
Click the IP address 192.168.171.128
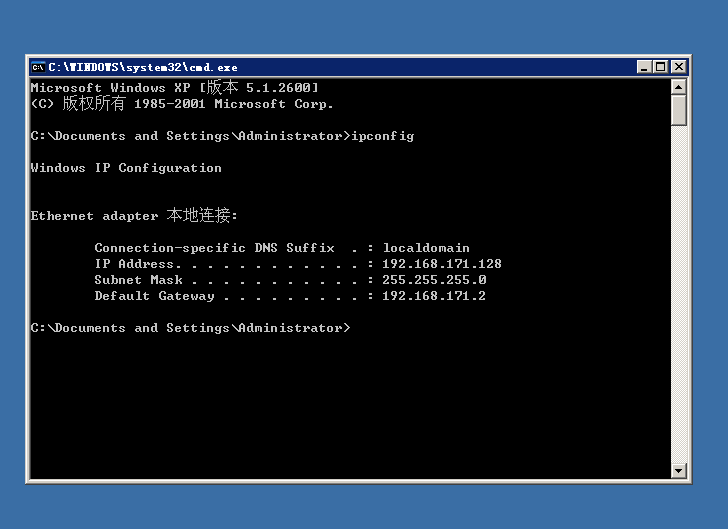(442, 264)
